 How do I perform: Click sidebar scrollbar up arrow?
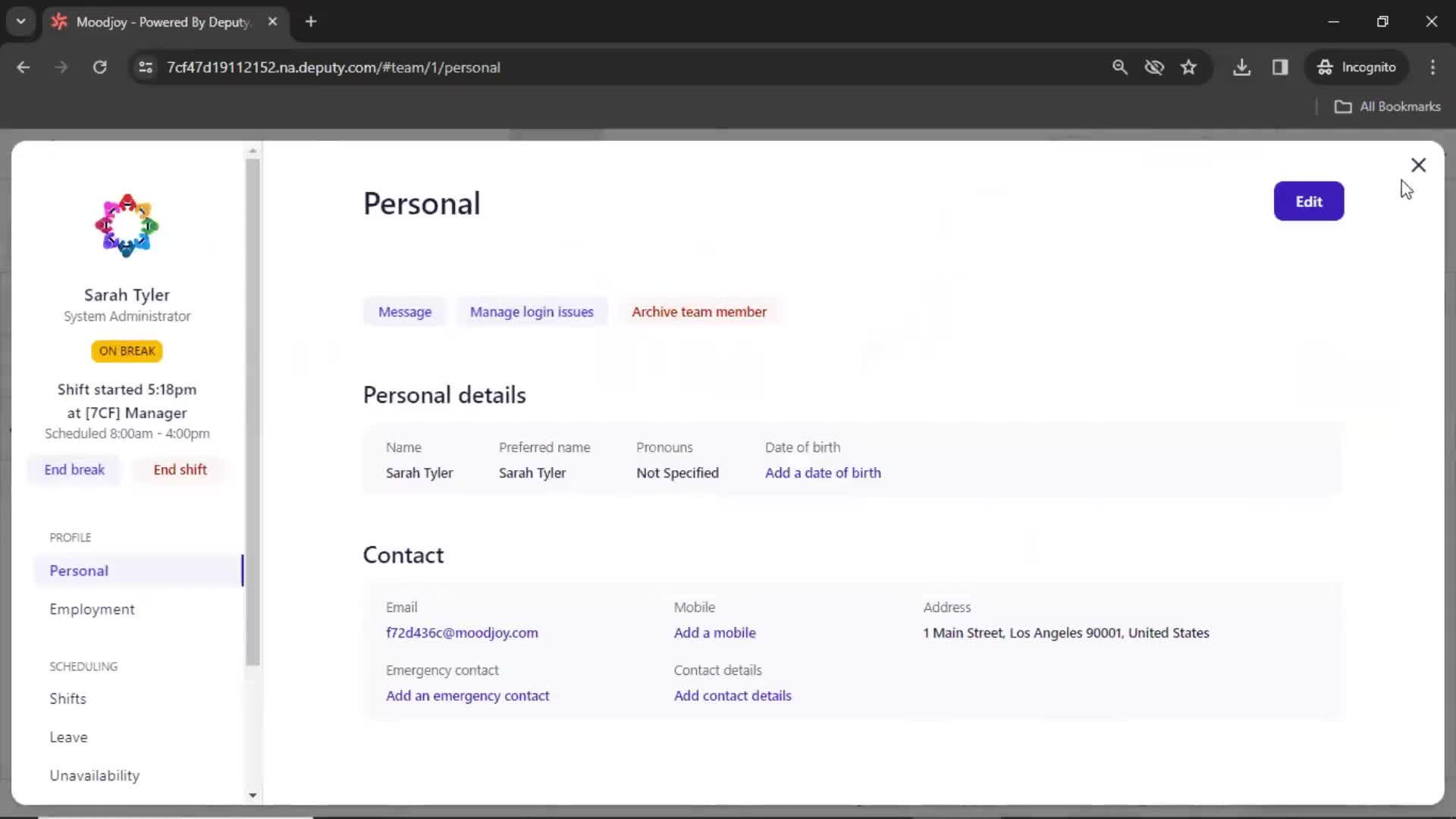click(x=253, y=151)
